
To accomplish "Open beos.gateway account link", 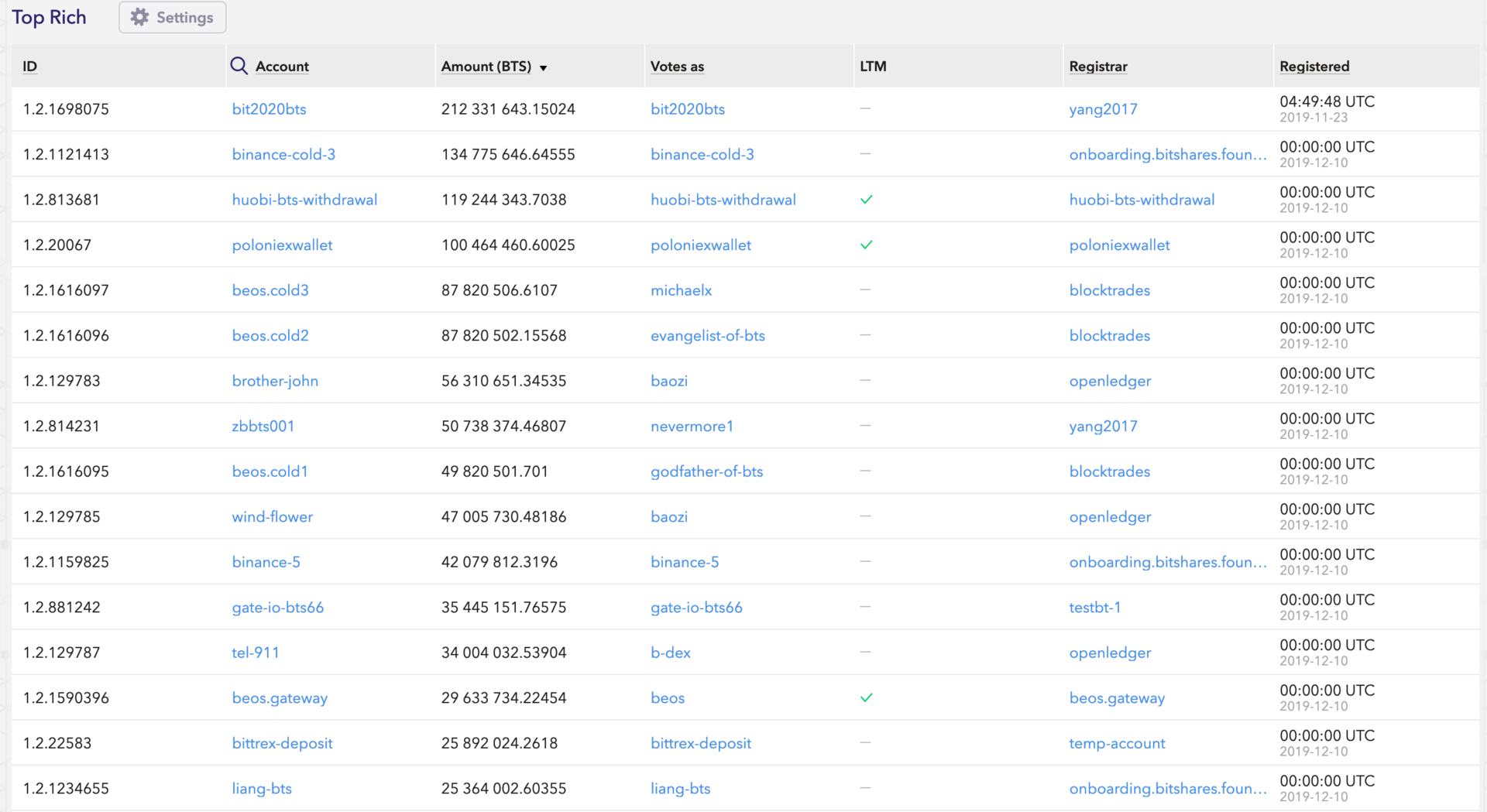I will (280, 698).
